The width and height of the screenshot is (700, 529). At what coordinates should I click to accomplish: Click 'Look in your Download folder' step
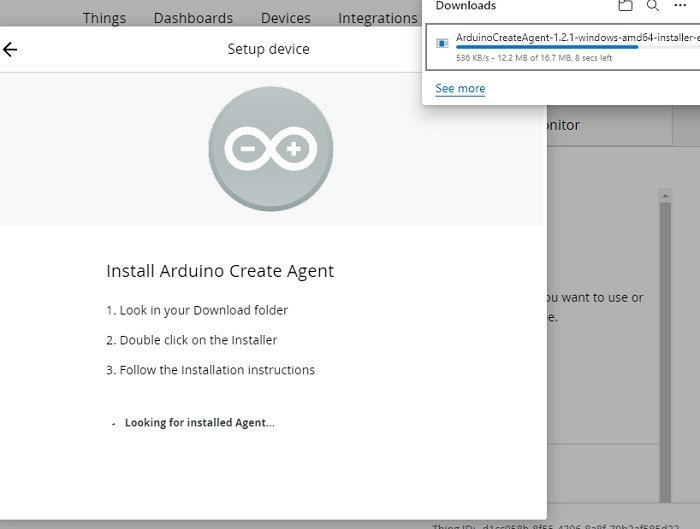pyautogui.click(x=197, y=310)
